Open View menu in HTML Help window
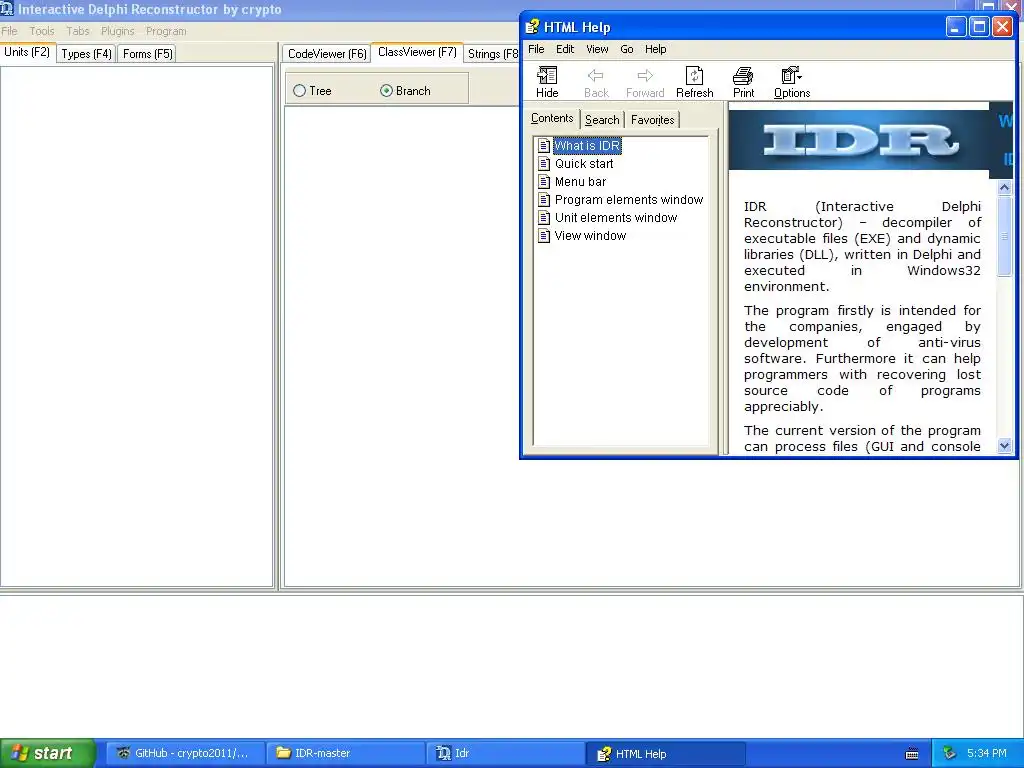 point(597,49)
